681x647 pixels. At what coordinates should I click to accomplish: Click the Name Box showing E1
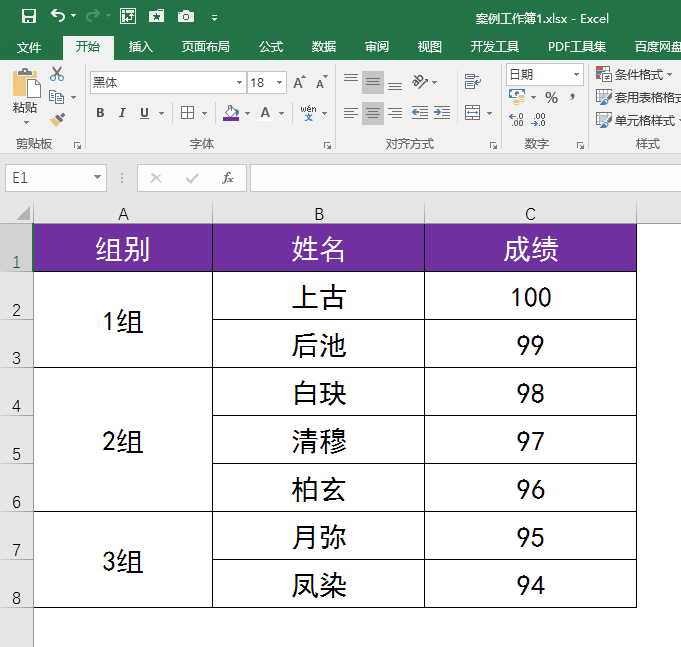click(x=56, y=178)
